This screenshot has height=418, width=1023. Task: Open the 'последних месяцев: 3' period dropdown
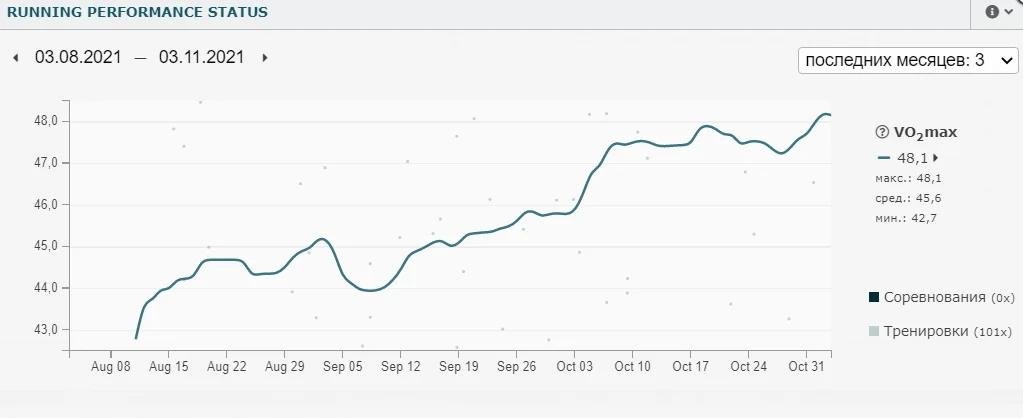tap(907, 60)
